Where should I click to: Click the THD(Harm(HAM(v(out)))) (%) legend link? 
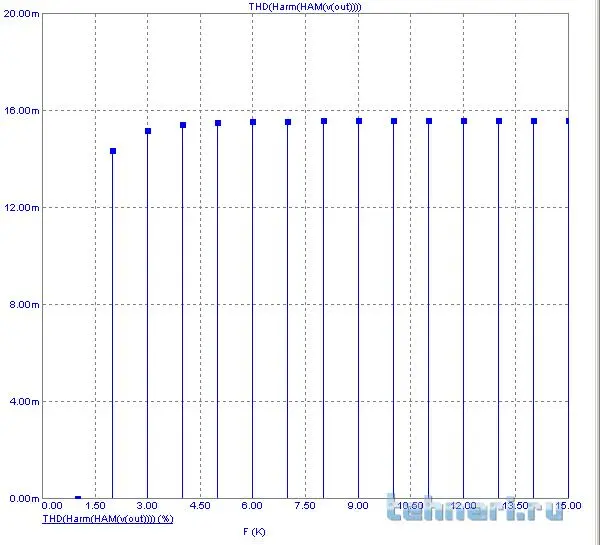coord(108,519)
